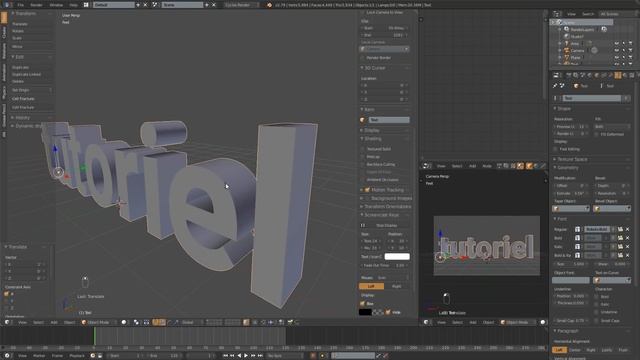
Task: Open the Render Layers properties tab
Action: 576,75
